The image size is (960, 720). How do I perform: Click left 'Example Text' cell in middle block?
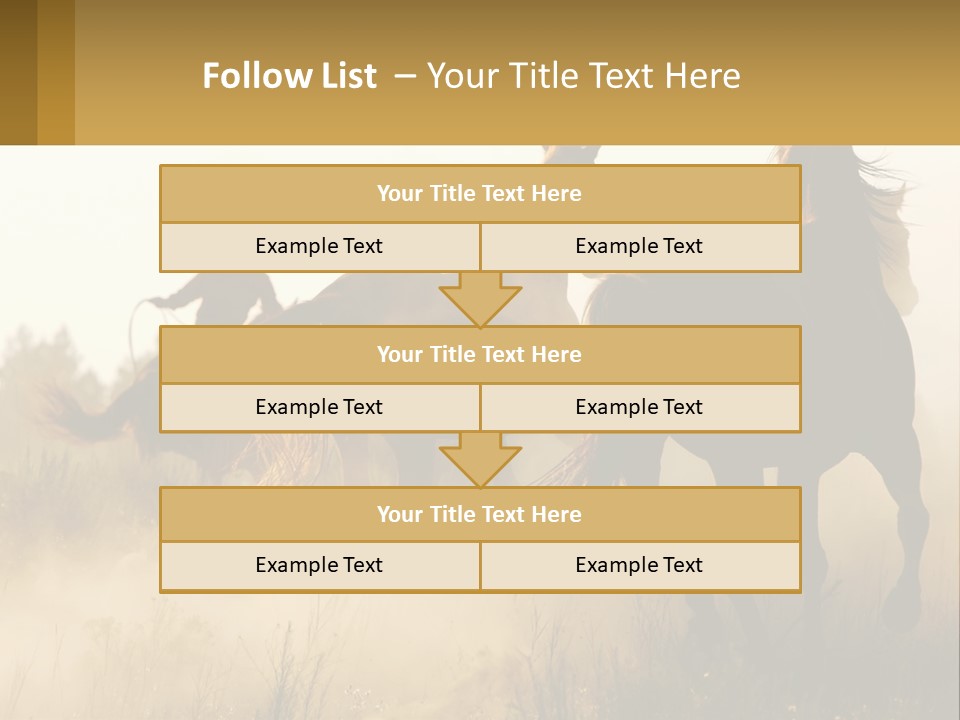tap(319, 407)
